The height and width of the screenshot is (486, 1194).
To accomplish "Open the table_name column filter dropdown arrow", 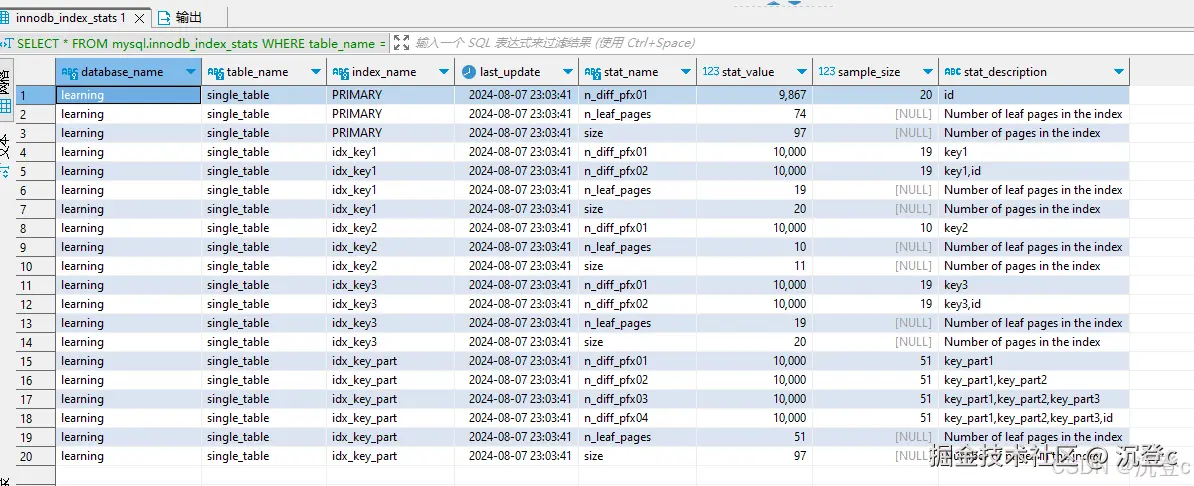I will (315, 72).
